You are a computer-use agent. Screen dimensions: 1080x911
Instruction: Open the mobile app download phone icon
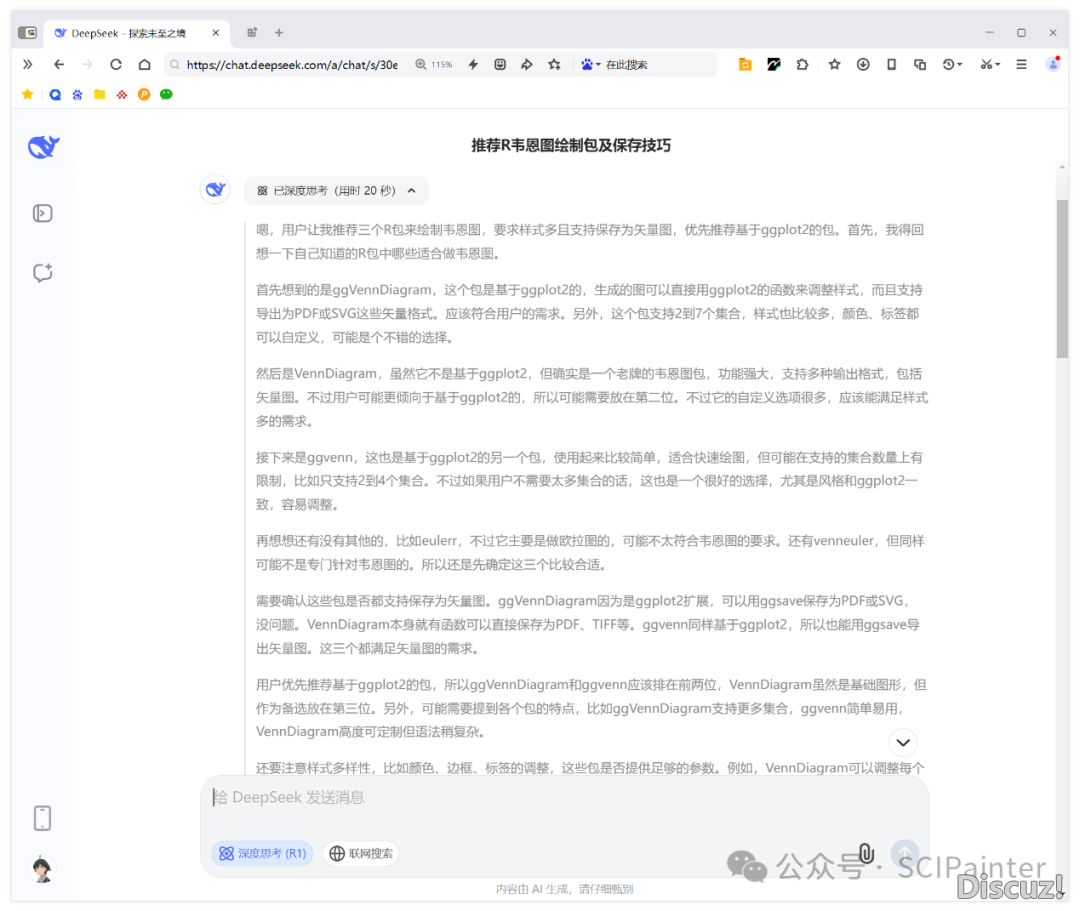click(x=43, y=818)
